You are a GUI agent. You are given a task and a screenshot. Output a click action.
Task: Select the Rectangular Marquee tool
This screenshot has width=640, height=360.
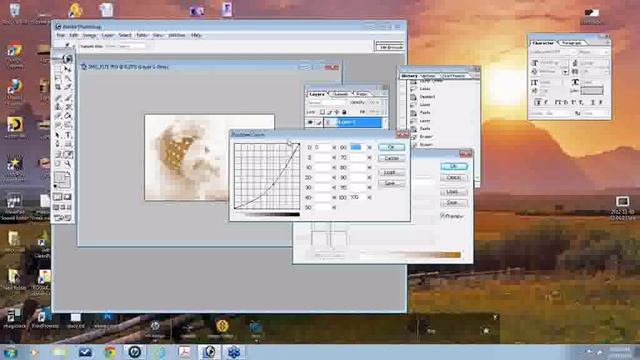58,69
